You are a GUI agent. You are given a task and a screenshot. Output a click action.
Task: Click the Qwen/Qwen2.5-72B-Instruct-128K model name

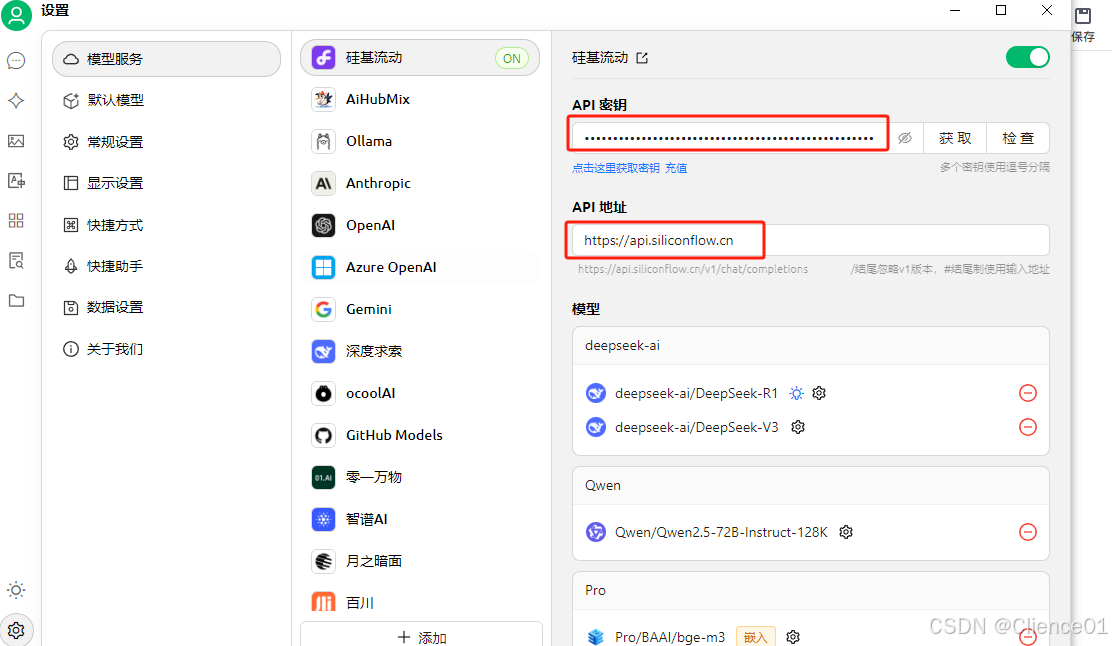click(721, 532)
